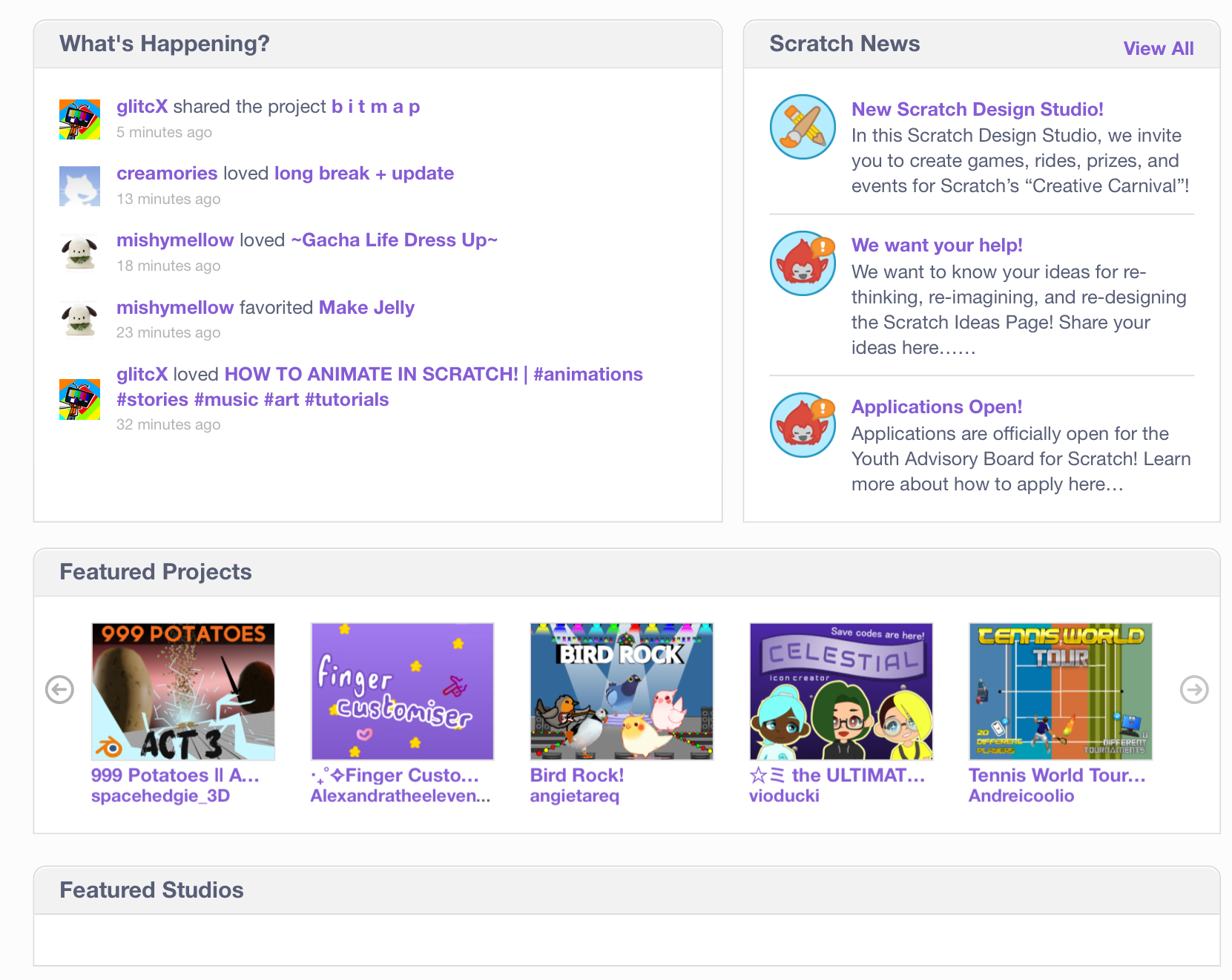
Task: Advance featured projects with right arrow
Action: 1193,689
